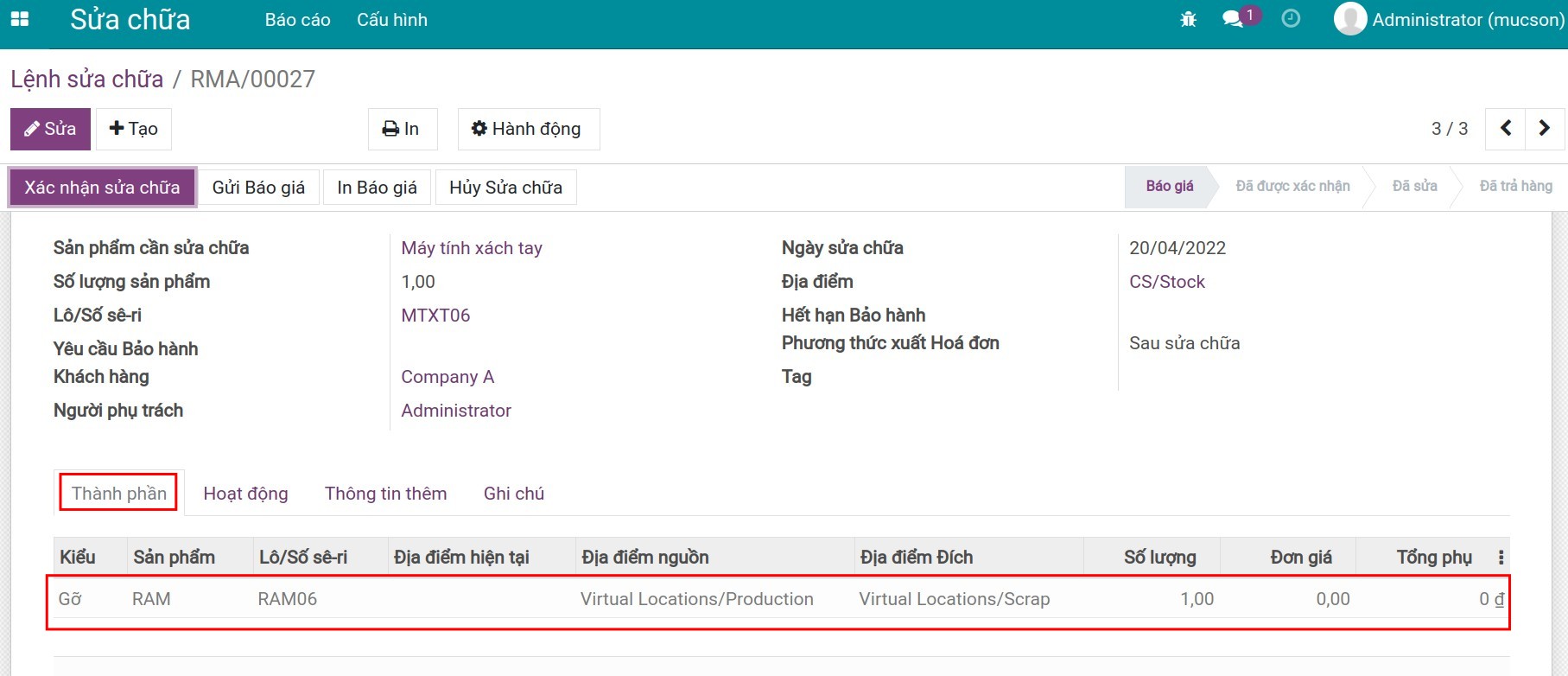Click Xác nhận sửa chữa button
The width and height of the screenshot is (1568, 676).
coord(103,188)
